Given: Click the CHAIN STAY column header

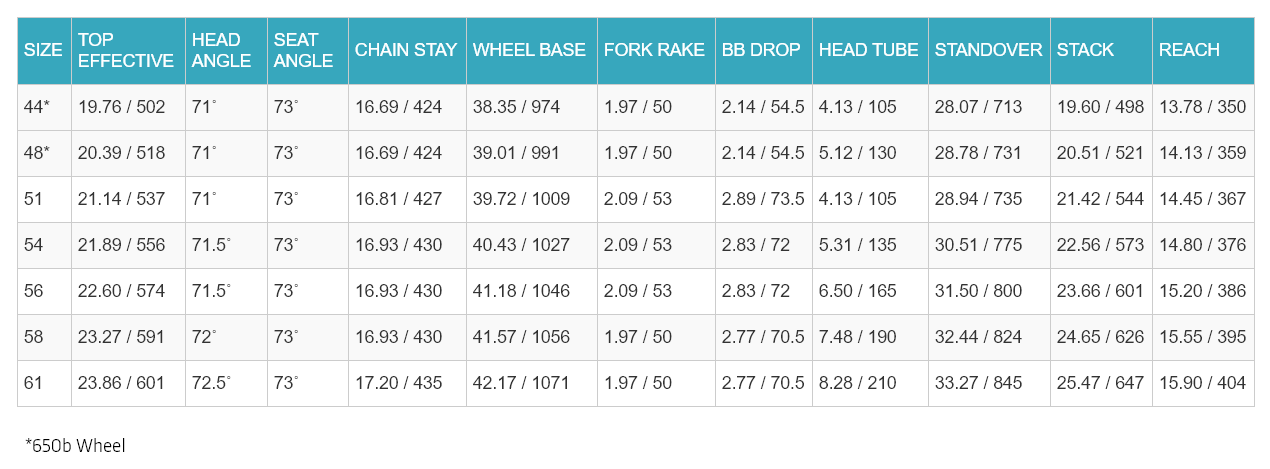Looking at the screenshot, I should point(406,50).
